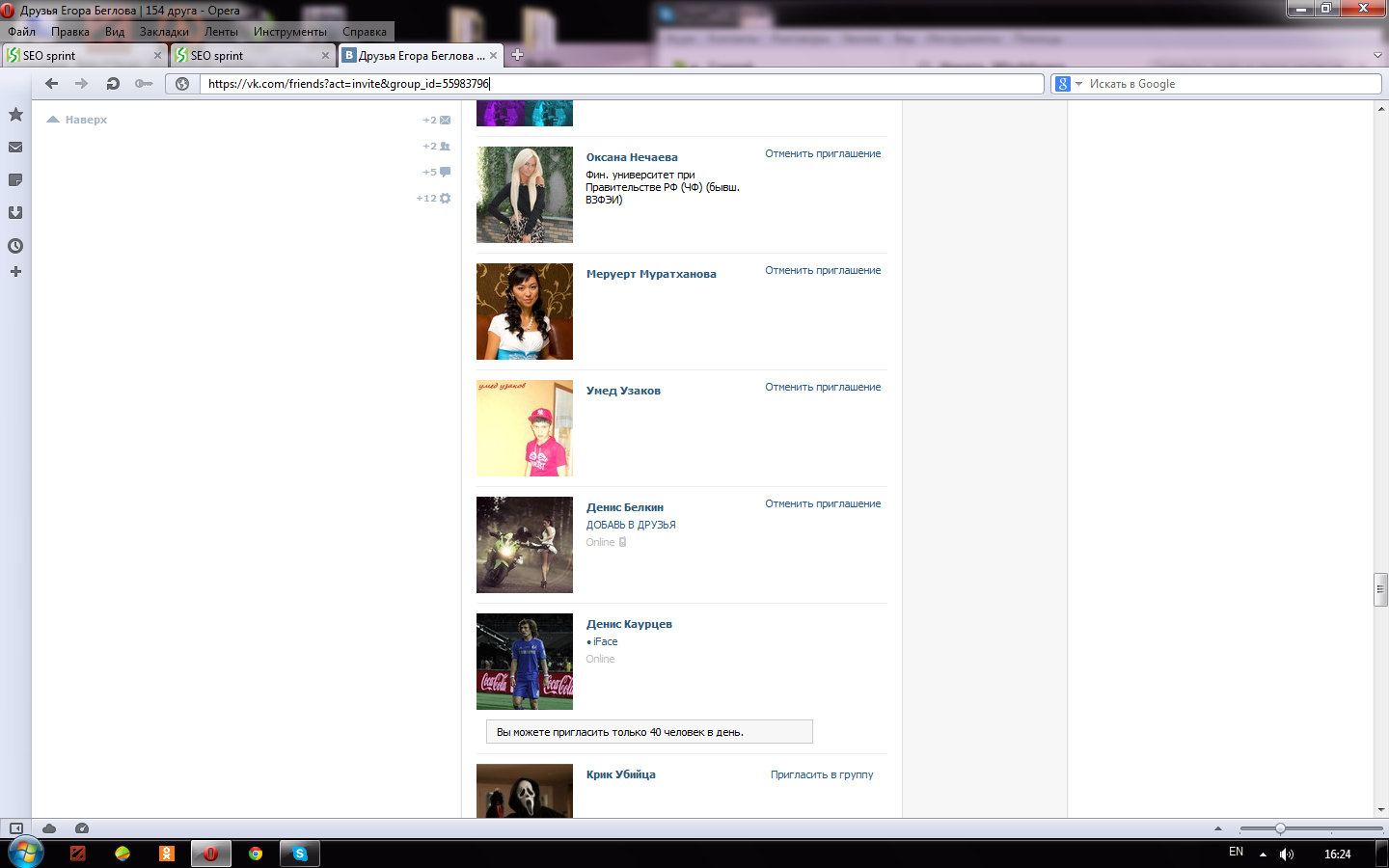Open the password wand key icon
The width and height of the screenshot is (1389, 868).
point(144,84)
